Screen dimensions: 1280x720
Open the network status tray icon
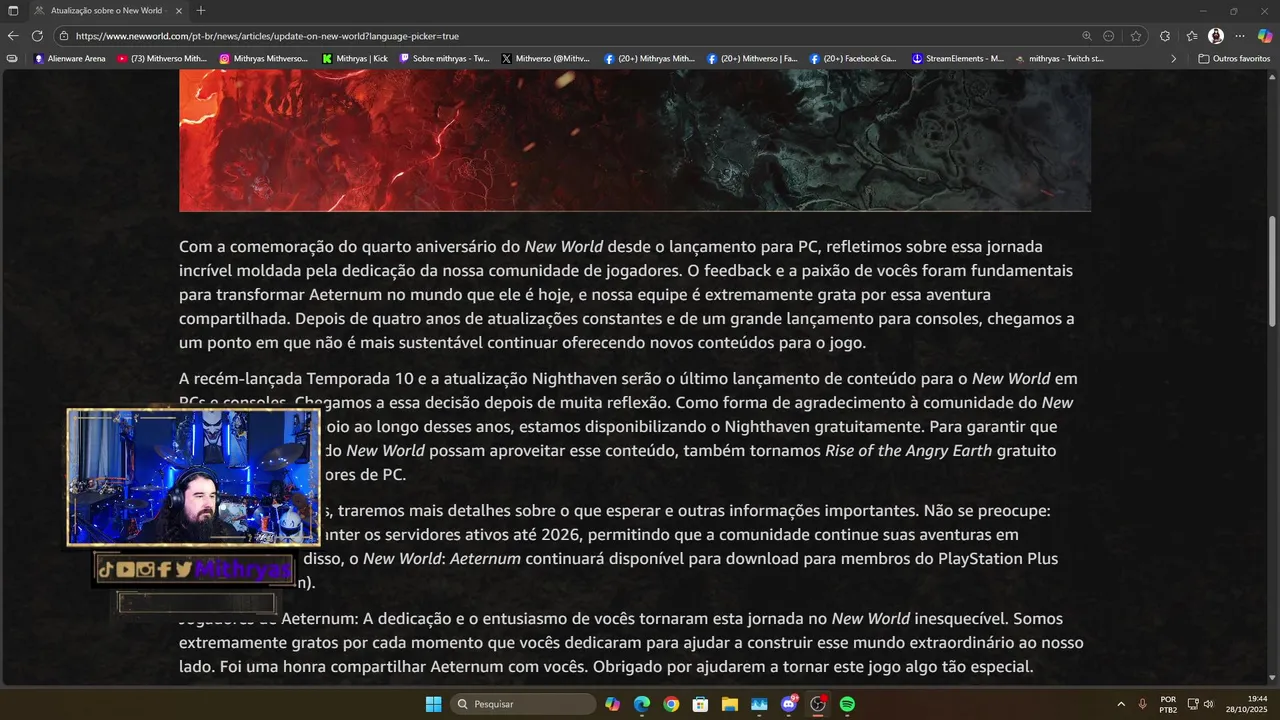click(x=1193, y=704)
